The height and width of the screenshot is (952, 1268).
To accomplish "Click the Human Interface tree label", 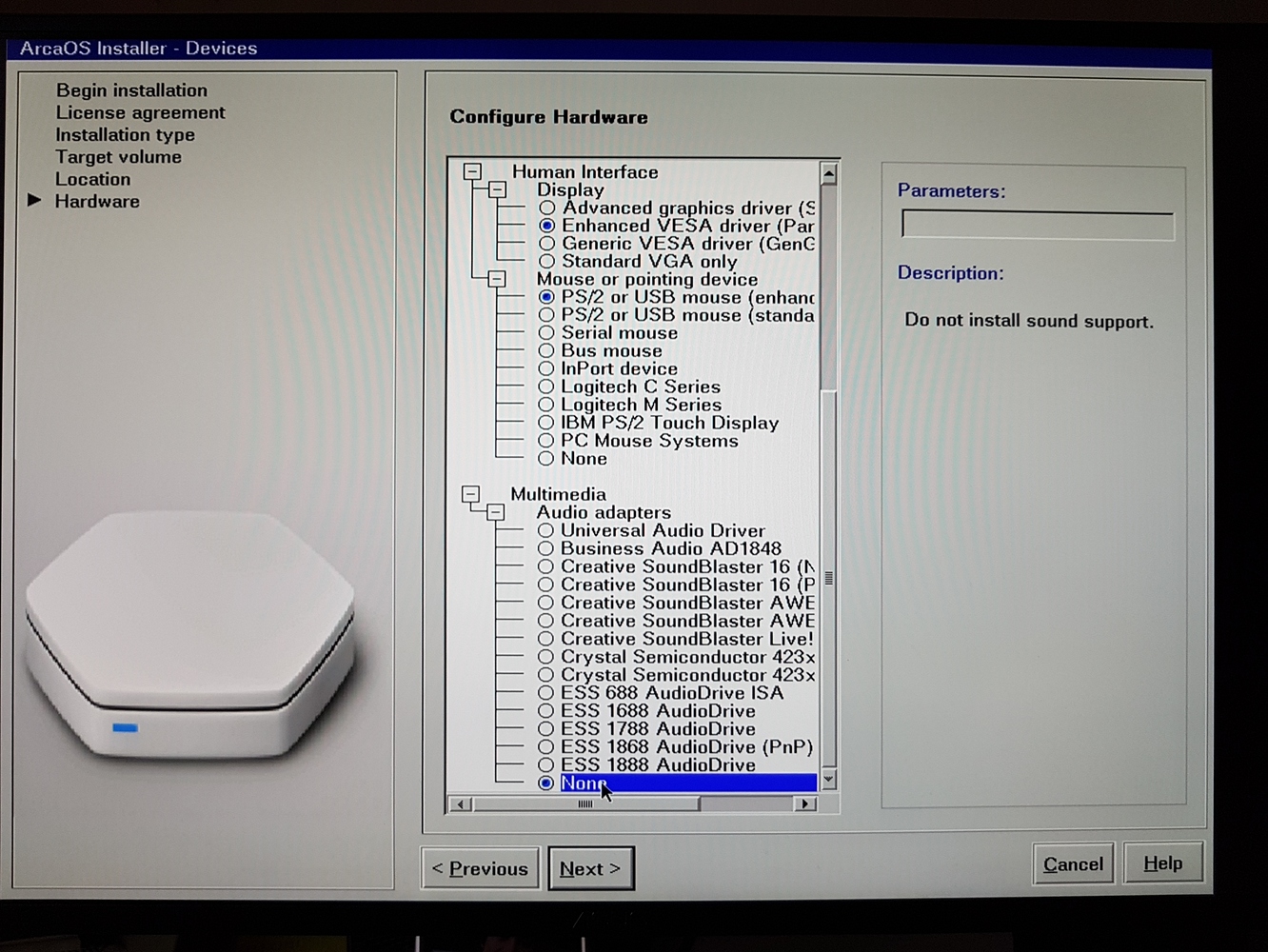I will click(584, 171).
